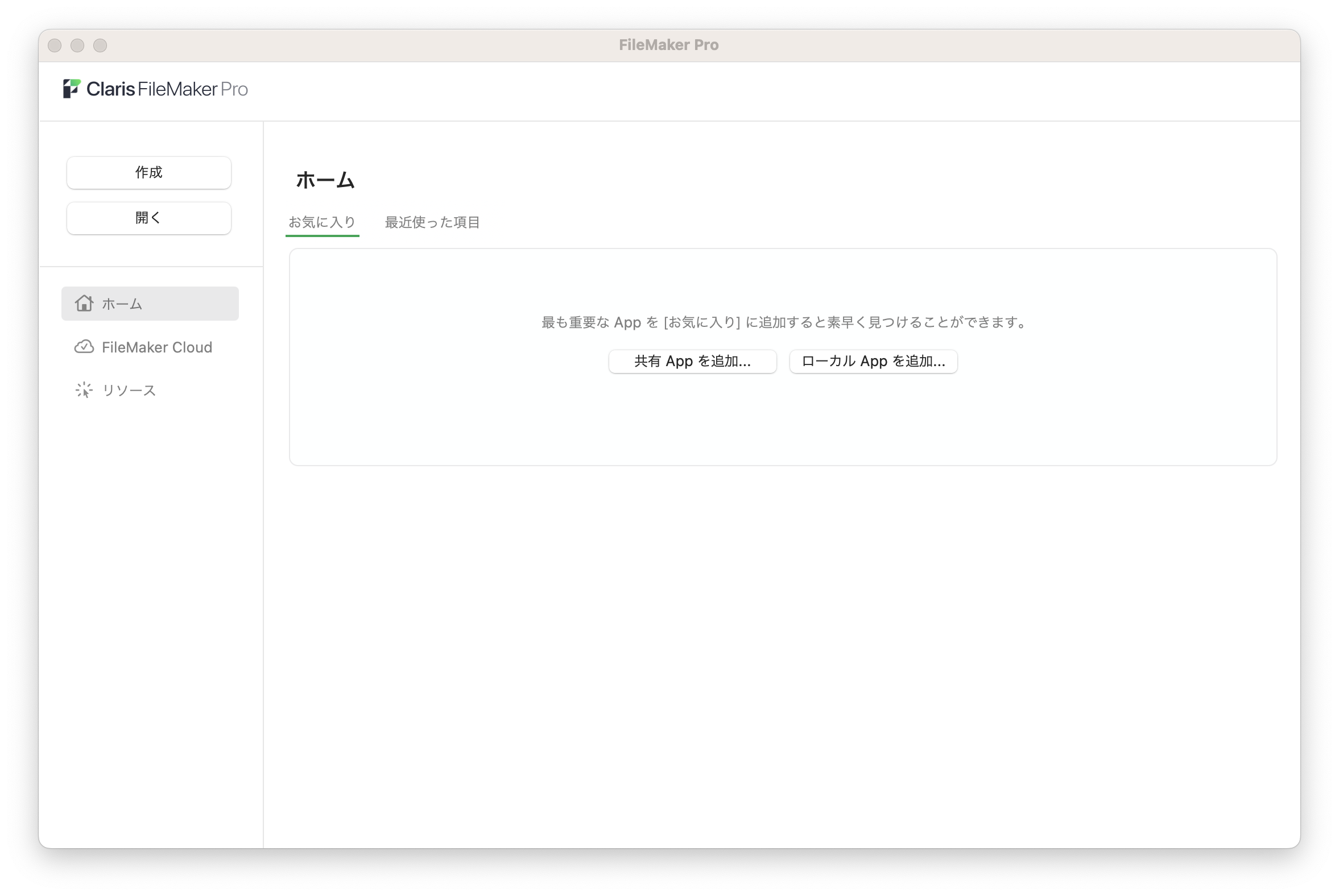Close the FileMaker Pro window
The image size is (1339, 896).
click(x=55, y=45)
